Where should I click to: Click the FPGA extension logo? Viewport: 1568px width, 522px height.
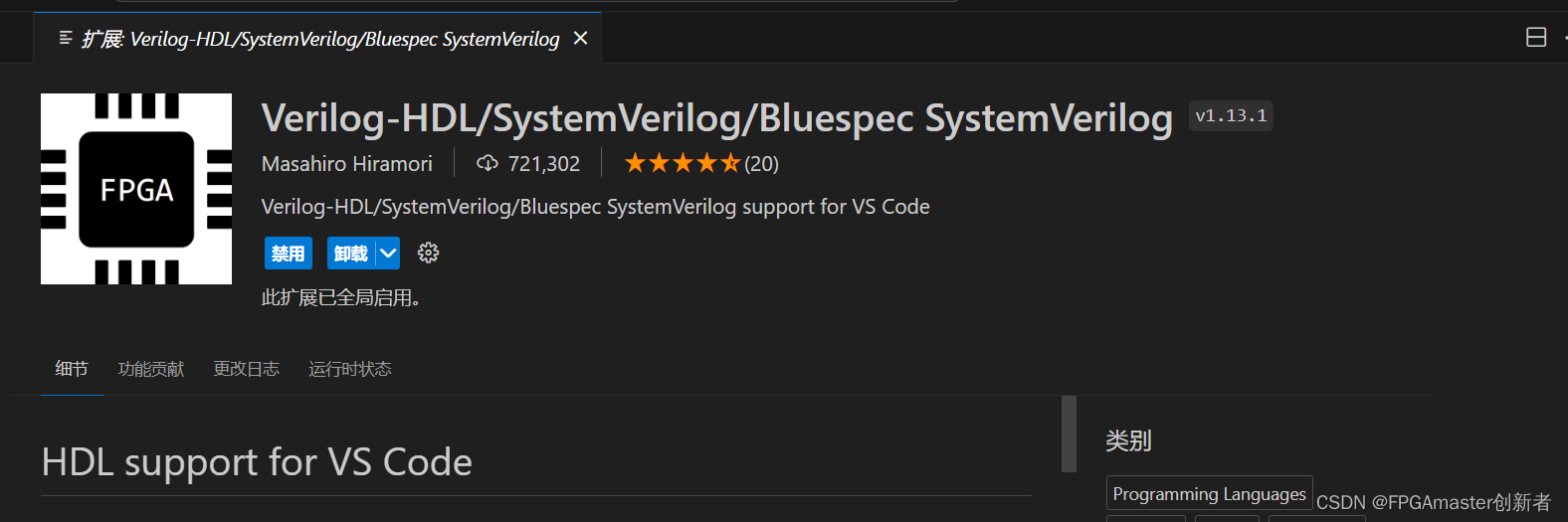(136, 189)
